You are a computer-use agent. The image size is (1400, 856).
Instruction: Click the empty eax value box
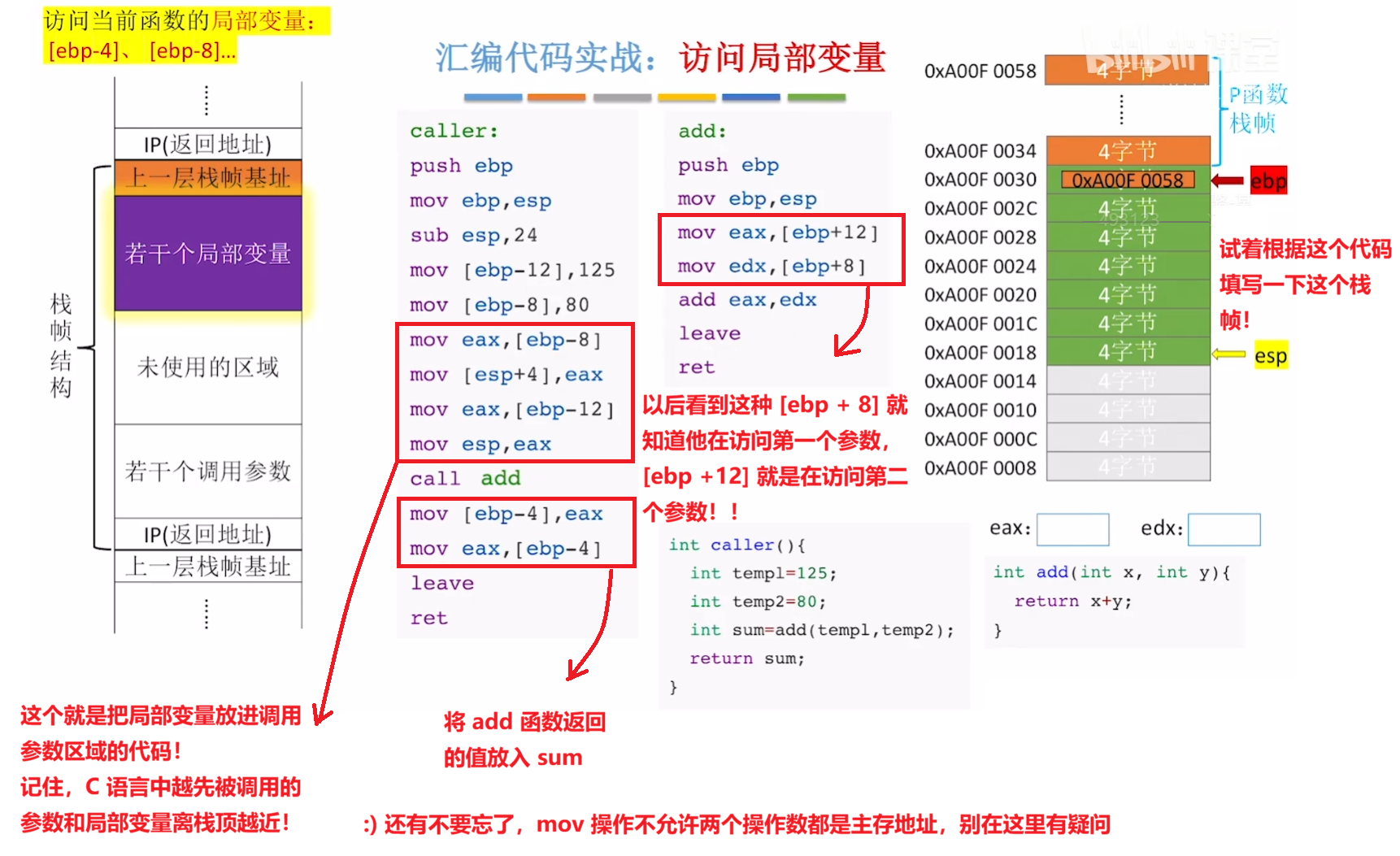pyautogui.click(x=1073, y=529)
